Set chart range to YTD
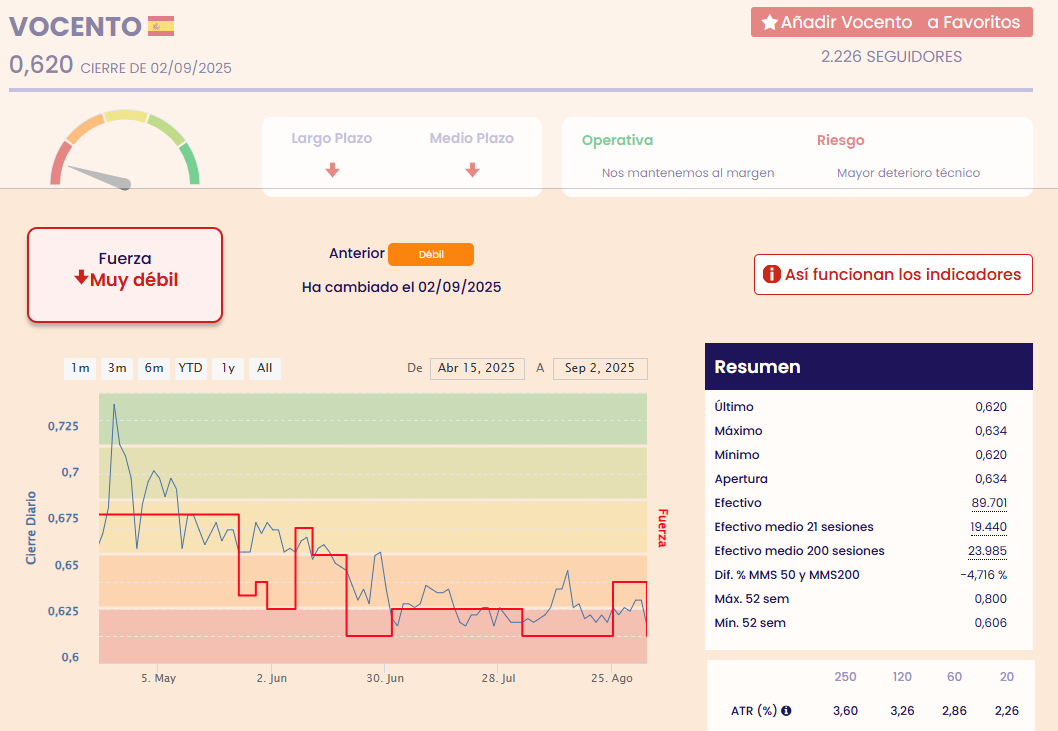Screen dimensions: 1058x731 [190, 368]
